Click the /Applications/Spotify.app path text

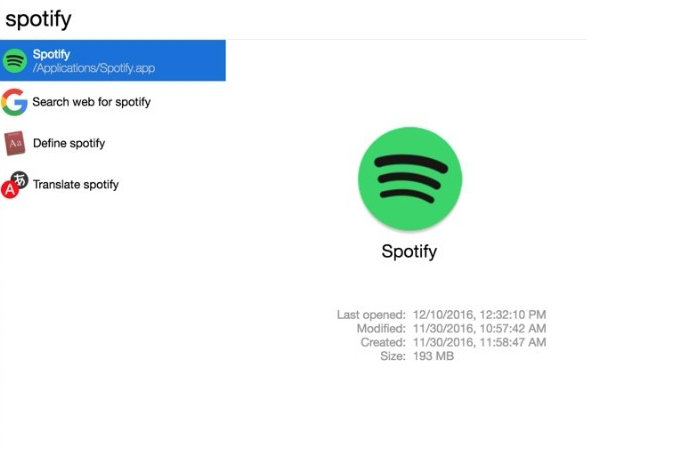point(94,68)
